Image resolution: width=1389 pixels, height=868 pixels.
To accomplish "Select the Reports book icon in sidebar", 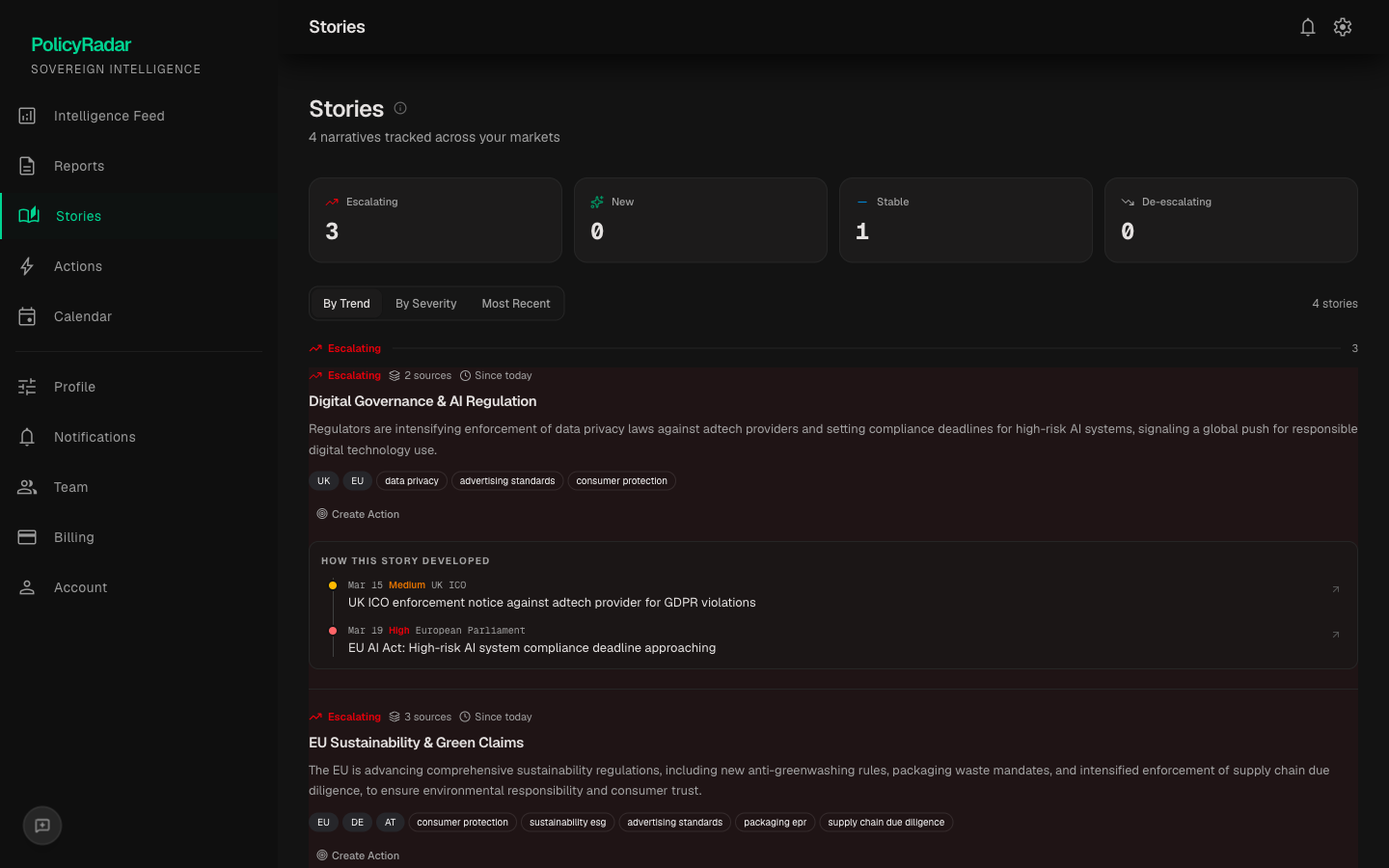I will (27, 166).
